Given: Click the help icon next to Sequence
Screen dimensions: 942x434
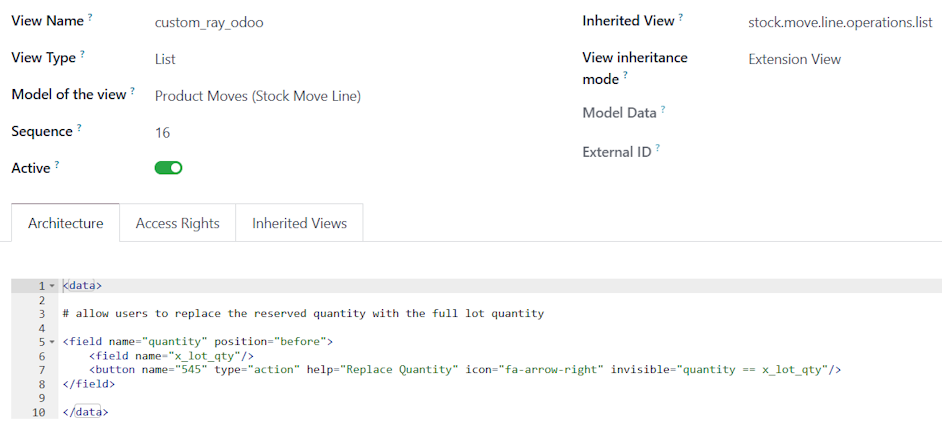Looking at the screenshot, I should click(79, 128).
